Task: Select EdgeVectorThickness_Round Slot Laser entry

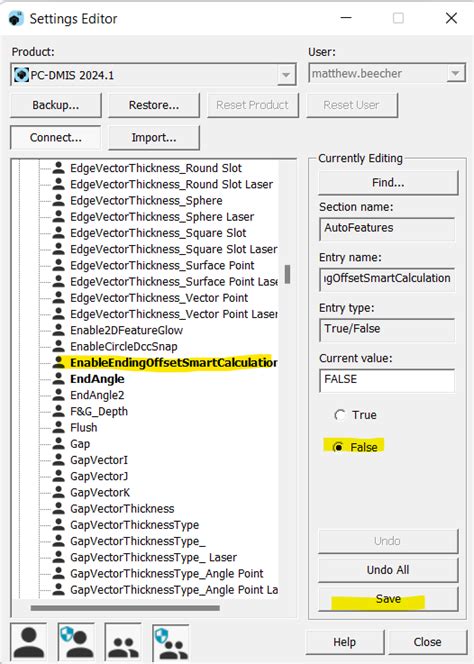Action: [x=172, y=184]
